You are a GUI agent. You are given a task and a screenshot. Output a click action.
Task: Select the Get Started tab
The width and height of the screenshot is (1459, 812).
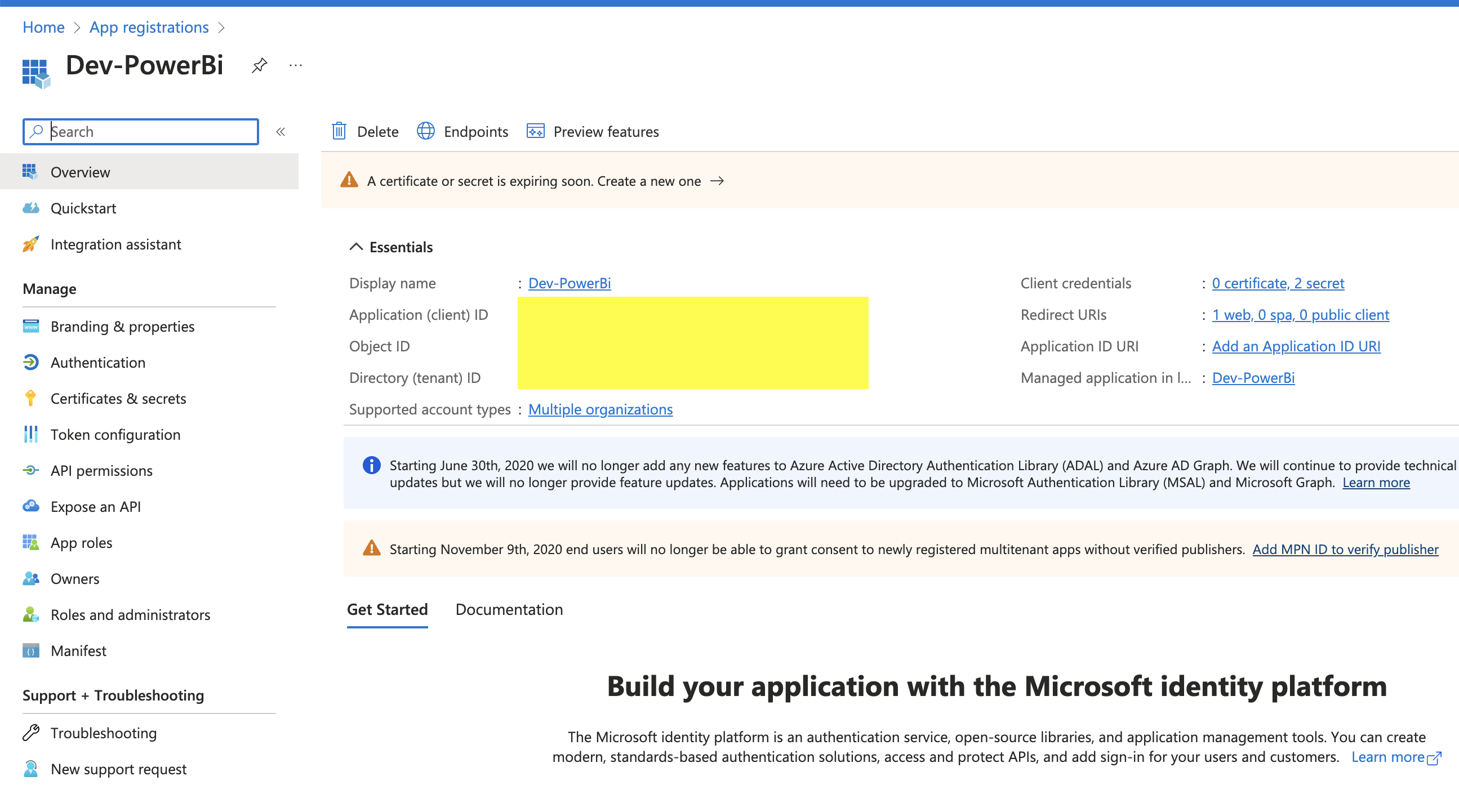click(x=387, y=610)
